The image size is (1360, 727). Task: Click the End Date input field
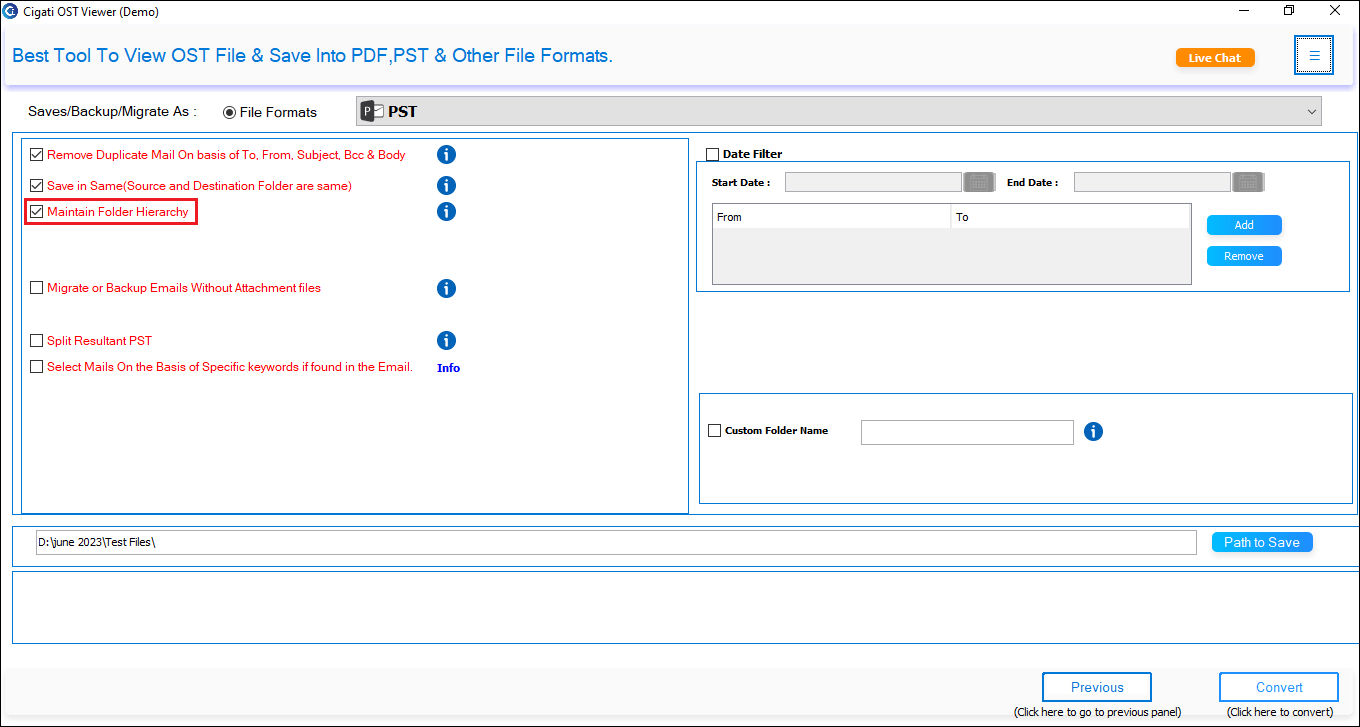(1152, 182)
